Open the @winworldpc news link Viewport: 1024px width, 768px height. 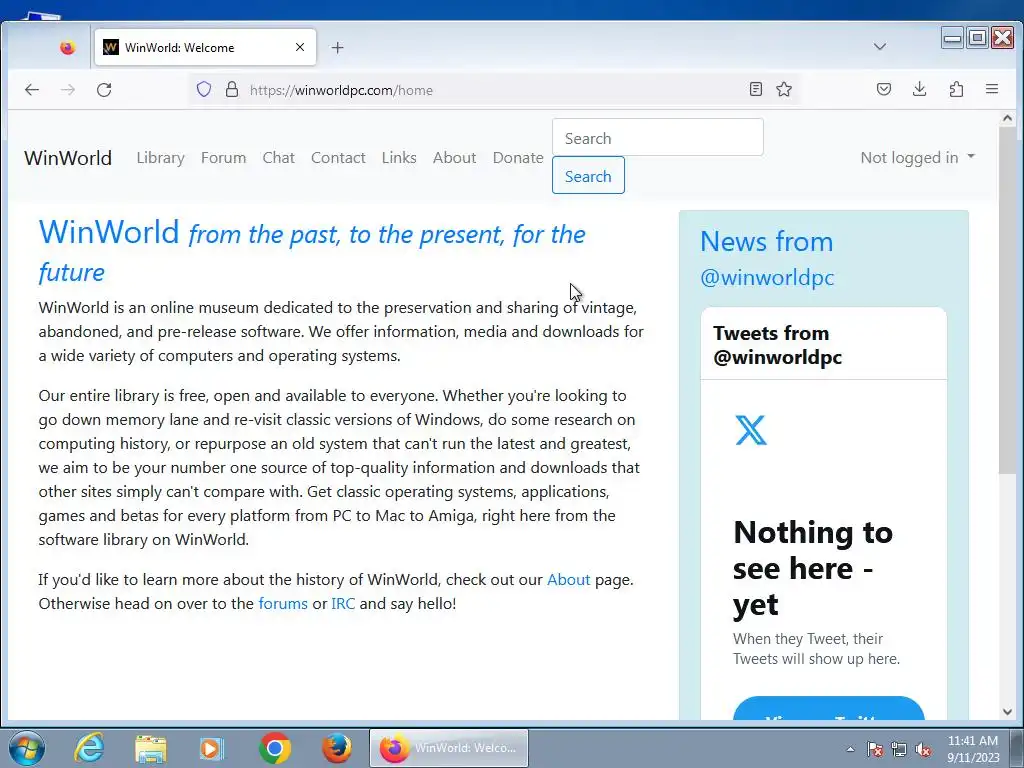767,278
